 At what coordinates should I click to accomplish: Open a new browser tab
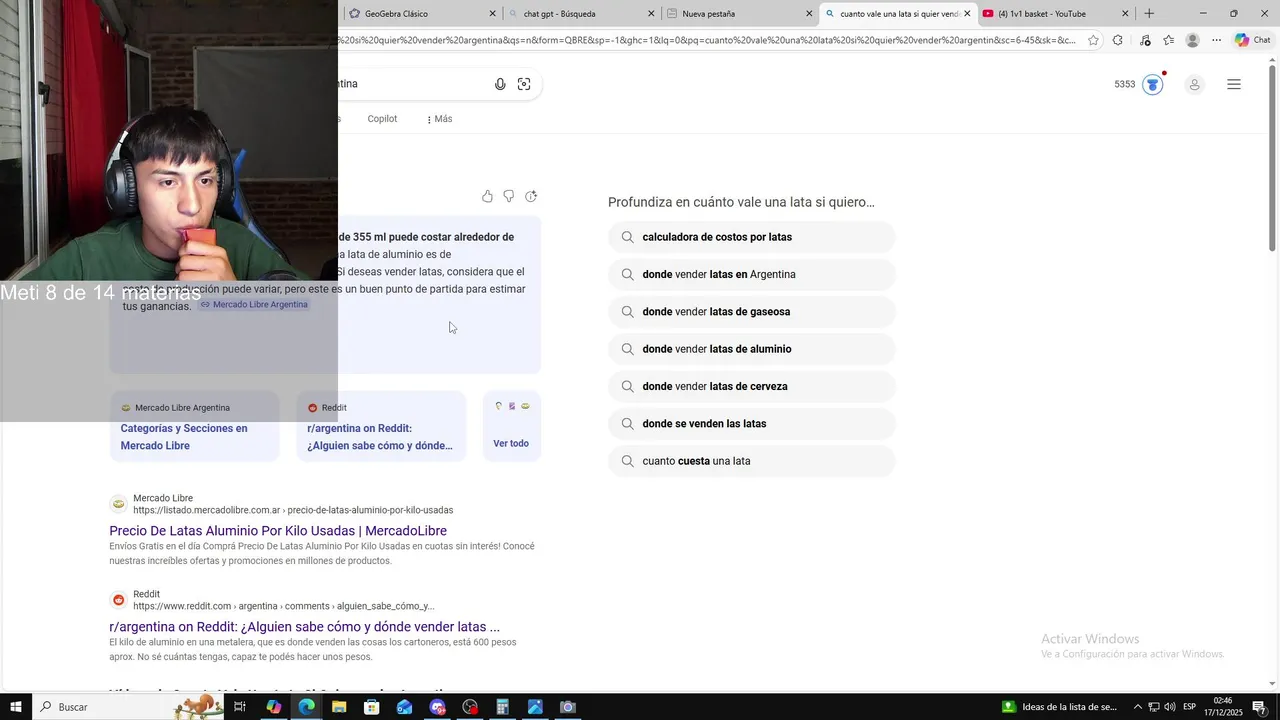1149,13
